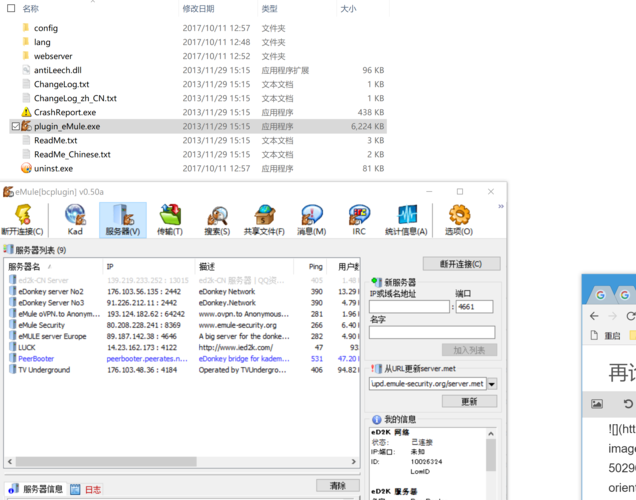This screenshot has height=500, width=636.
Task: Open the Transfers toolbar icon 传输(T)
Action: [x=170, y=219]
